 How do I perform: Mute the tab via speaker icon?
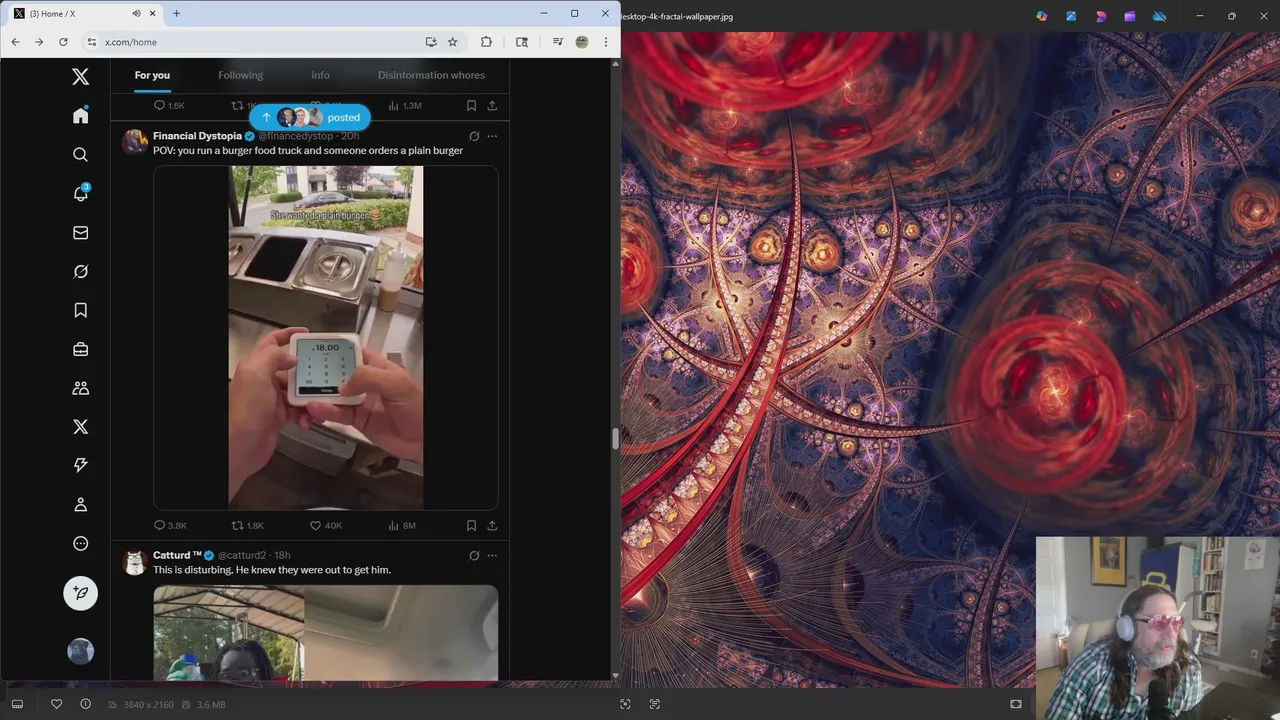pos(136,13)
